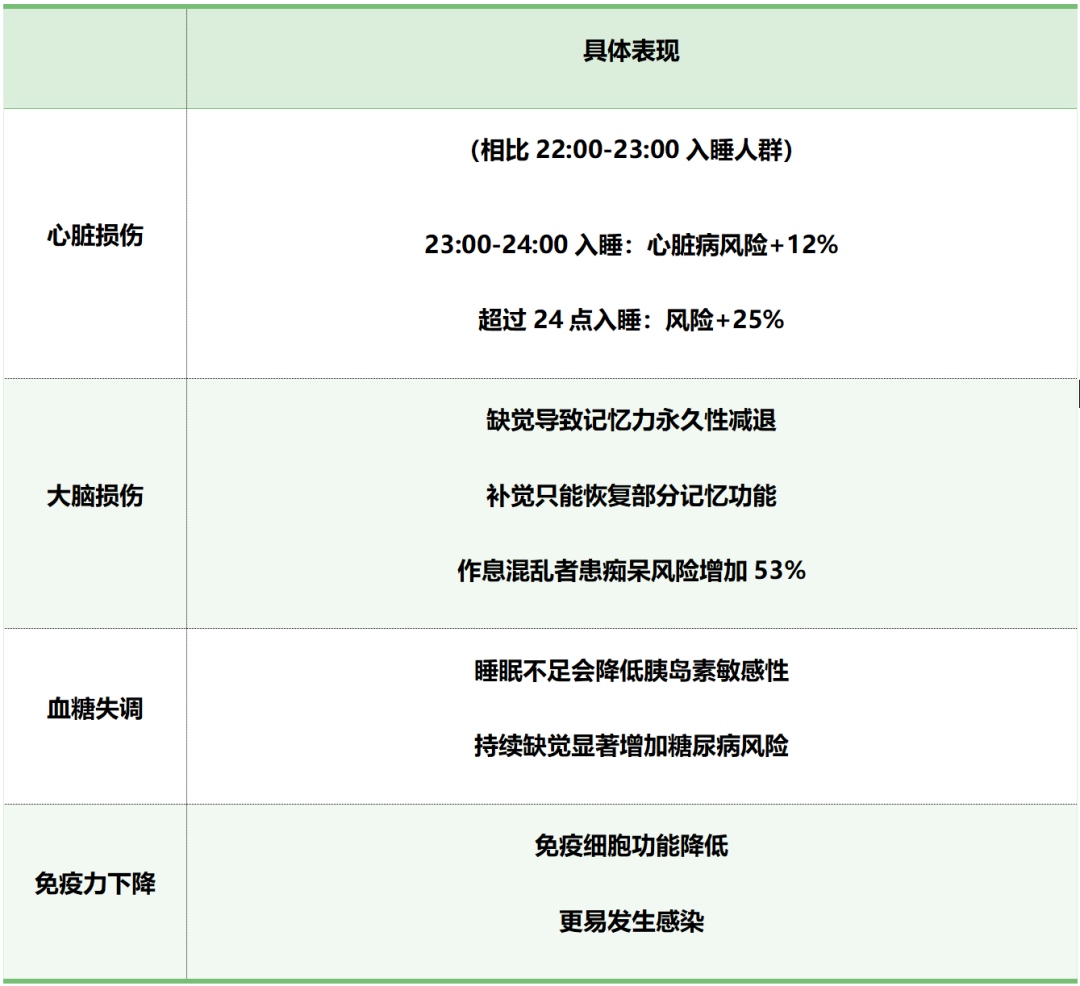The height and width of the screenshot is (986, 1080).
Task: Click the +12% heart disease figure
Action: [803, 244]
